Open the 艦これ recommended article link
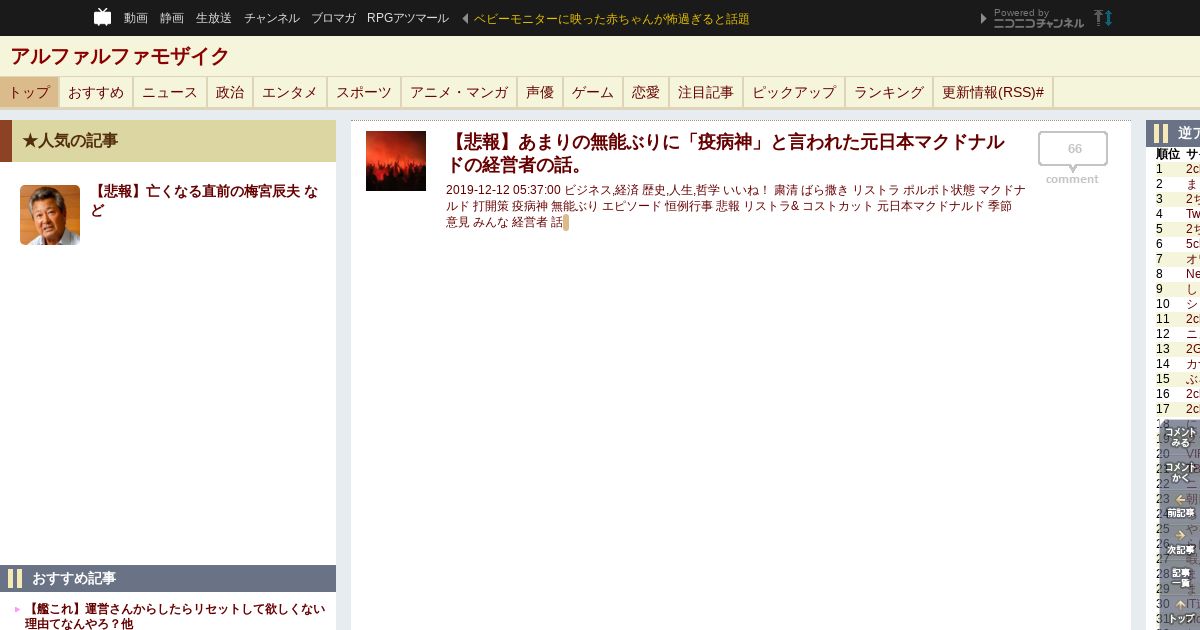The height and width of the screenshot is (630, 1200). pos(175,616)
